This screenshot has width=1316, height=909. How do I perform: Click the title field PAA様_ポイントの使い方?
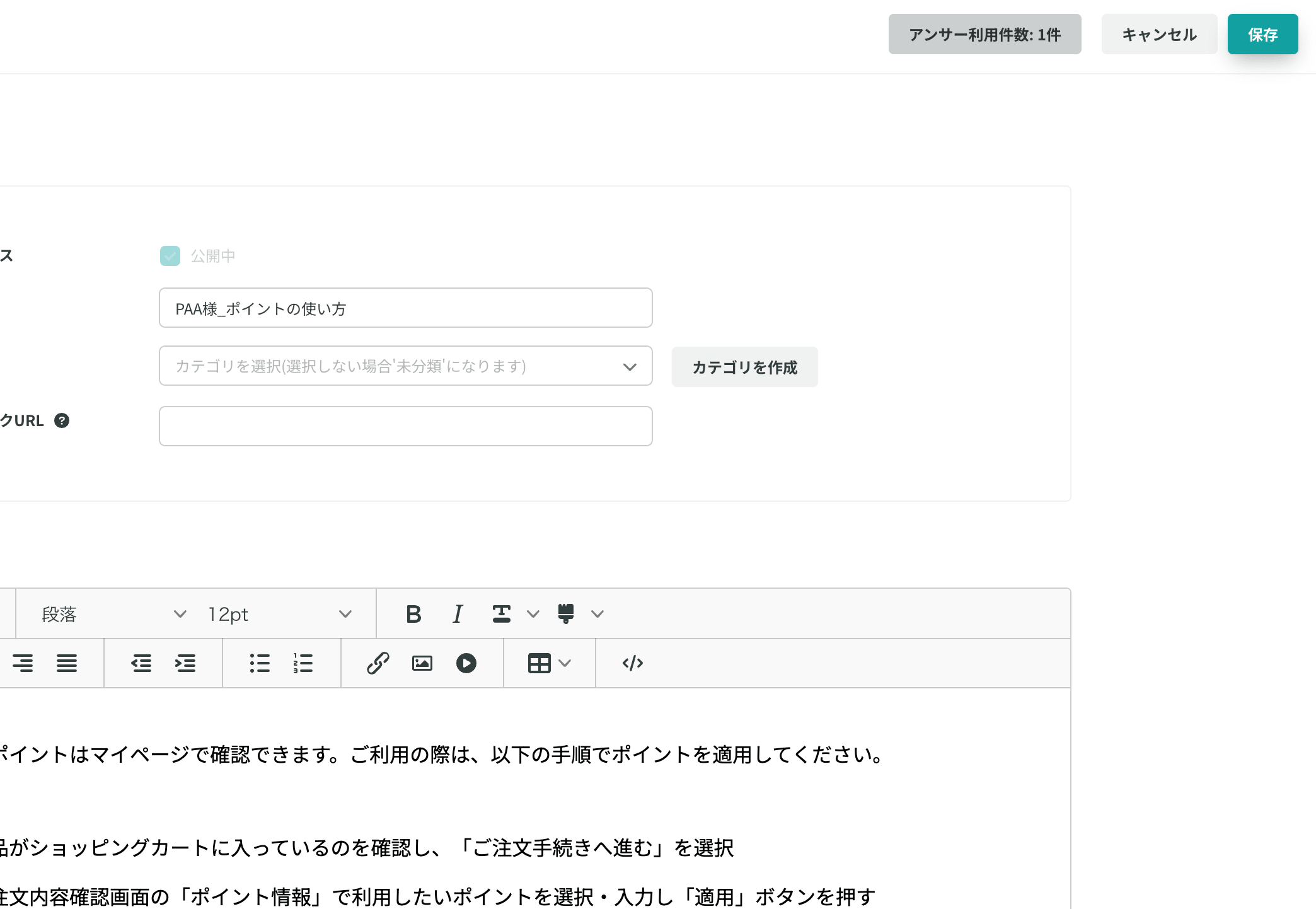click(406, 308)
